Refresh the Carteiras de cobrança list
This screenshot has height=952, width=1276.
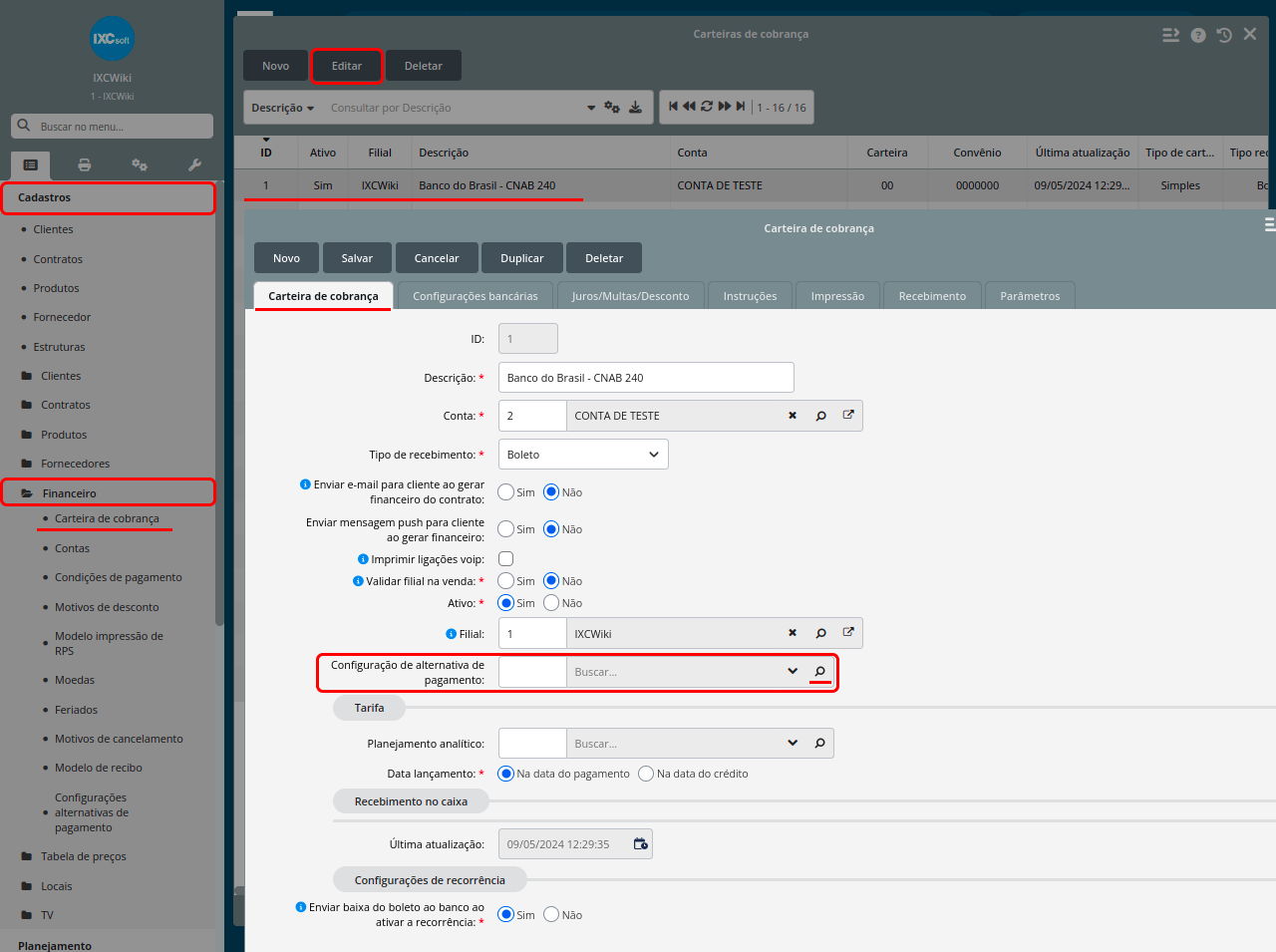click(707, 107)
